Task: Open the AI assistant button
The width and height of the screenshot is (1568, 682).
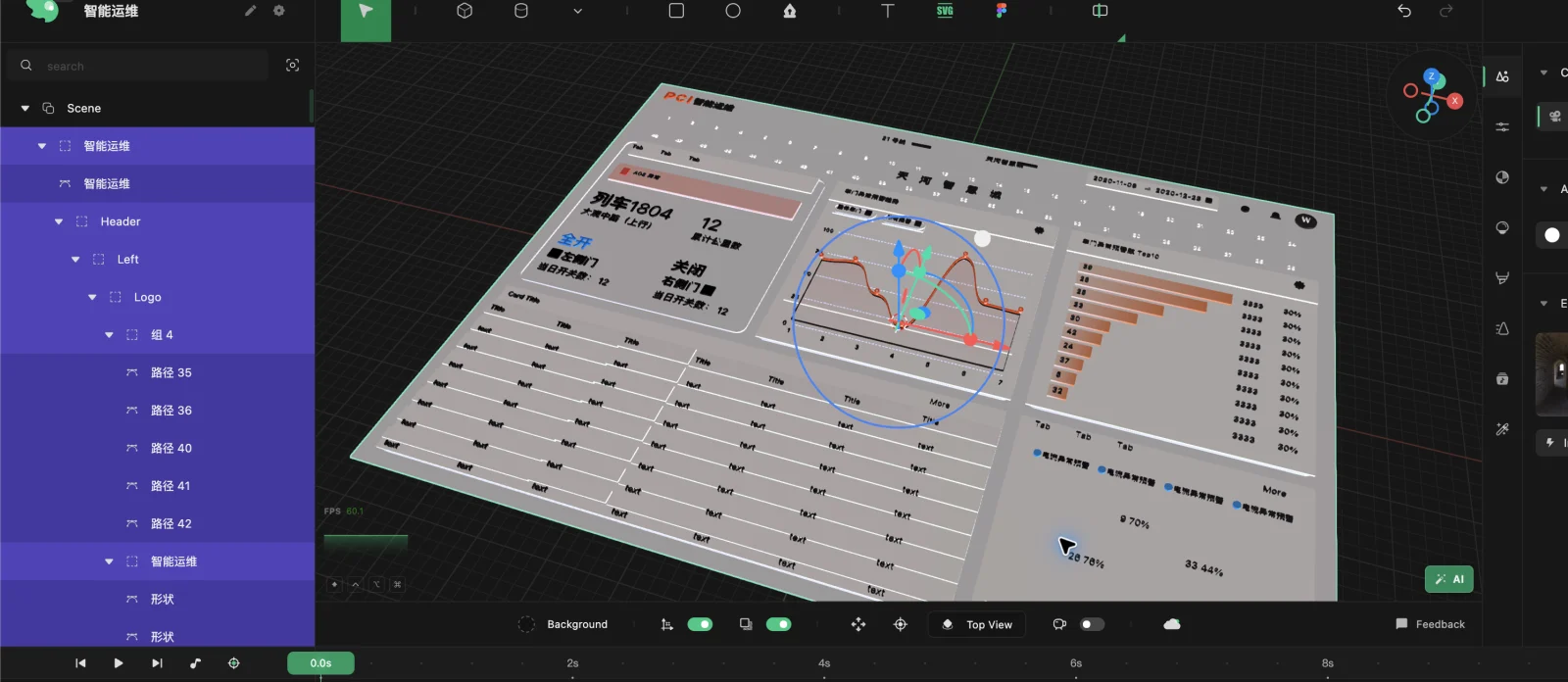Action: pos(1449,579)
